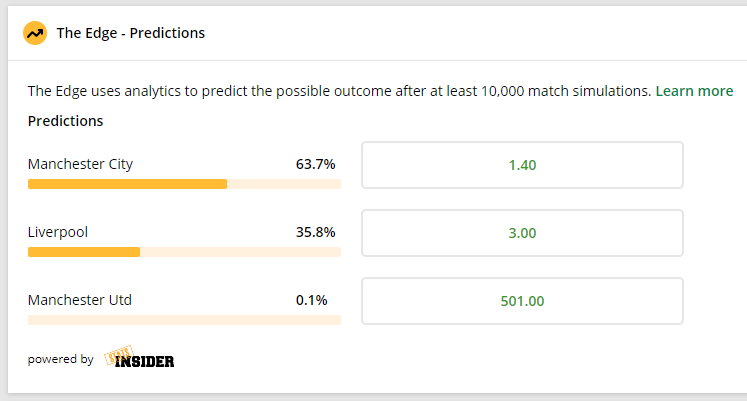Click the Predictions subheading
747x401 pixels.
point(65,121)
